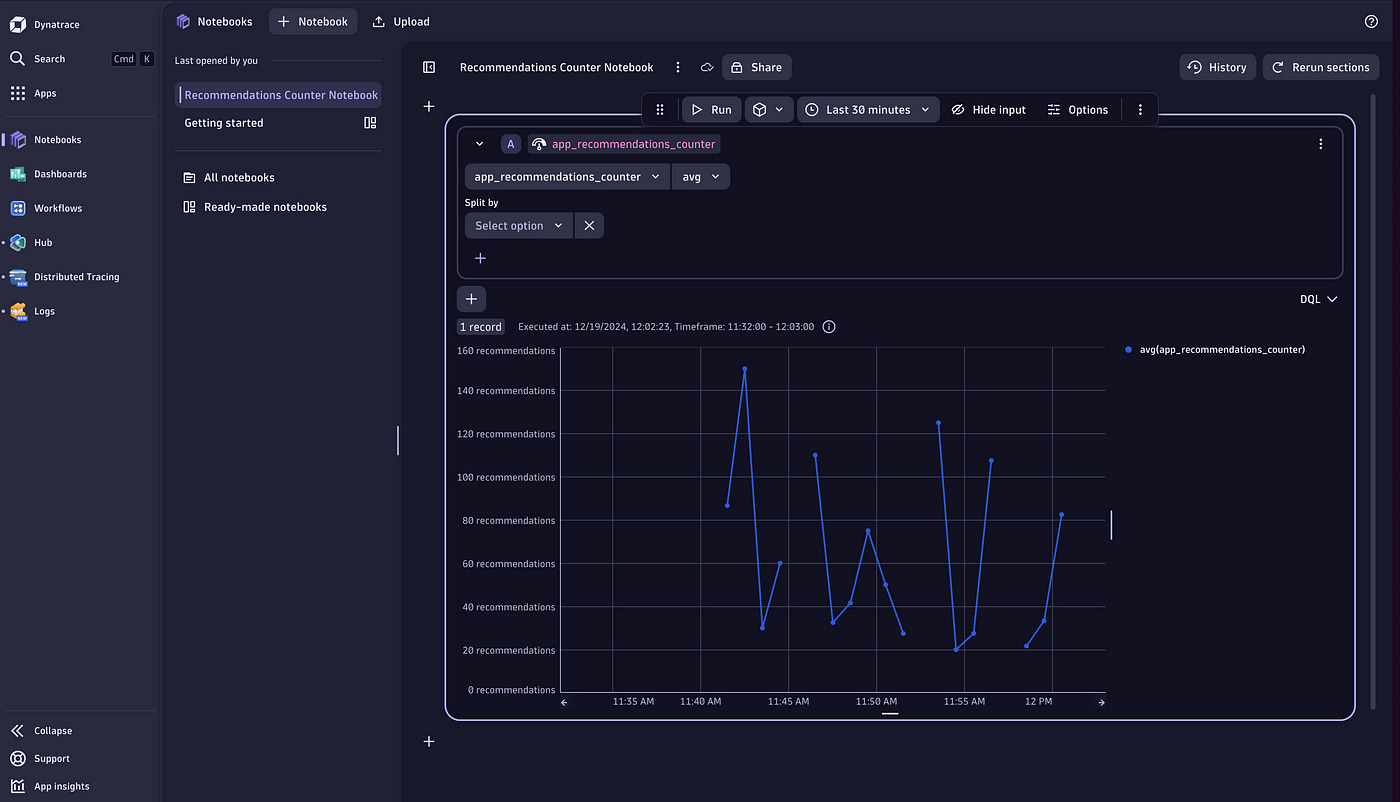Open the cube segment dropdown

coord(769,110)
